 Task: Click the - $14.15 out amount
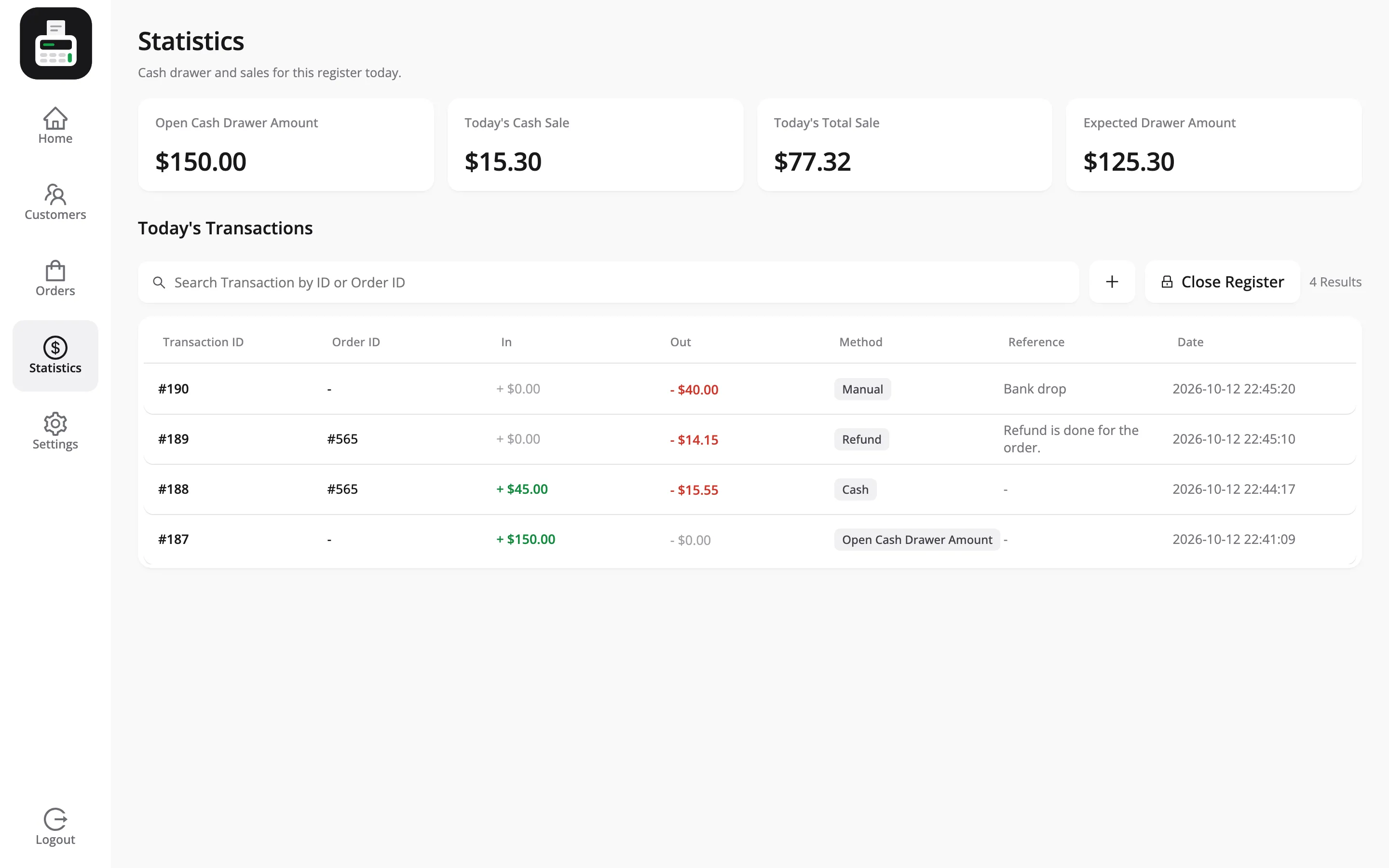point(694,440)
